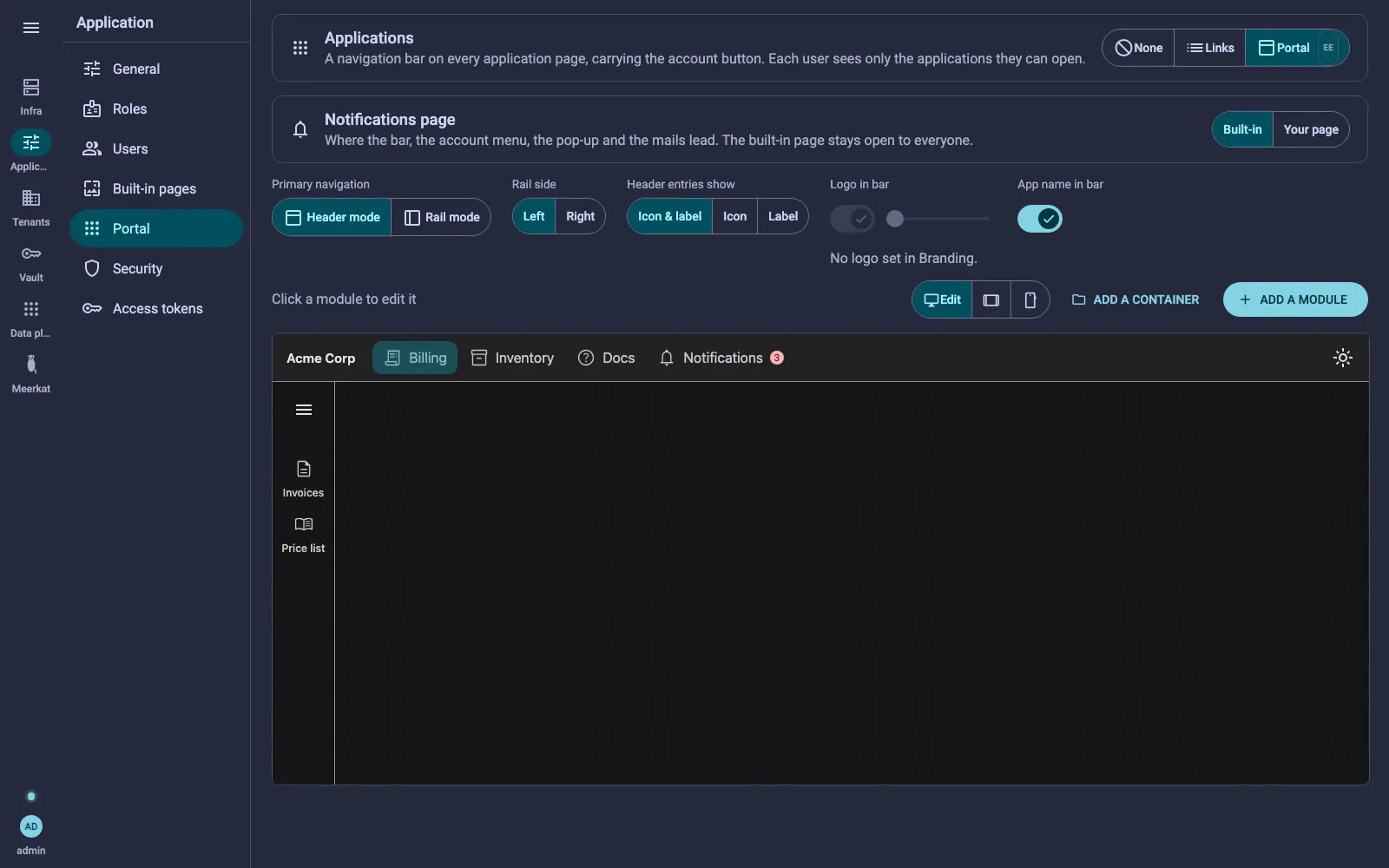
Task: Open General settings in sidebar
Action: tap(156, 69)
